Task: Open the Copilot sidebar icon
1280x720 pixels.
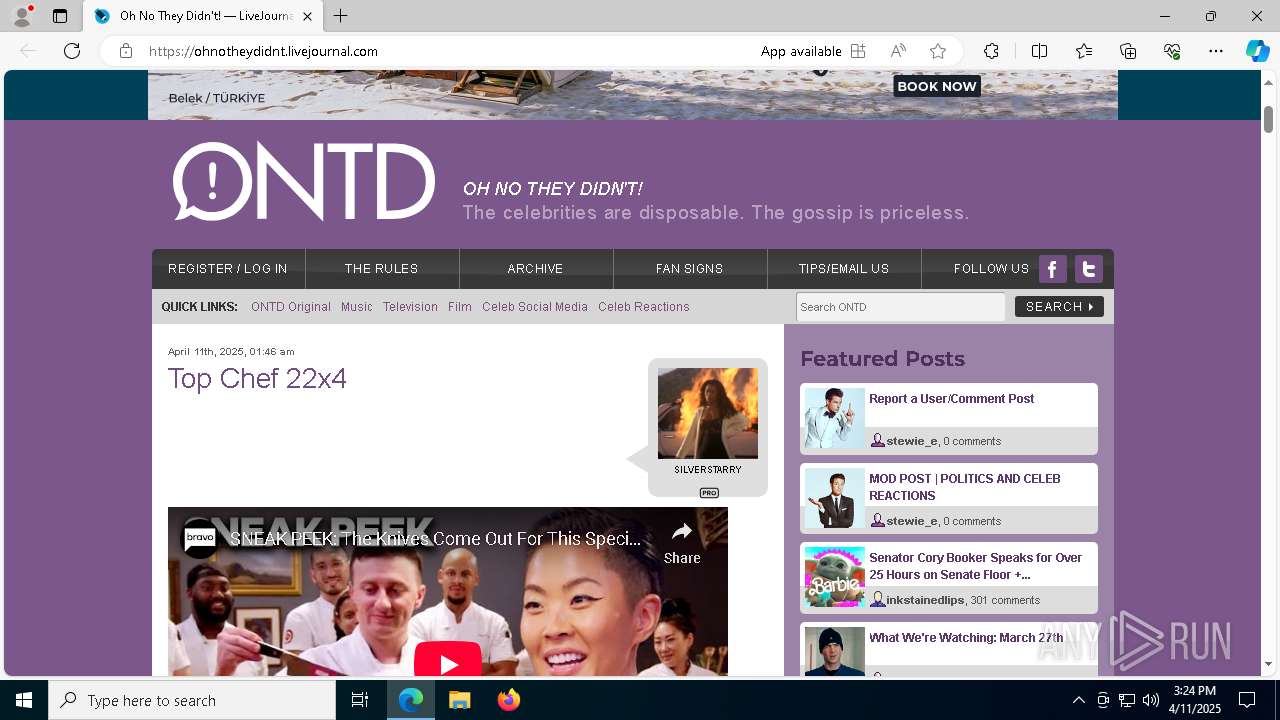Action: click(1257, 51)
